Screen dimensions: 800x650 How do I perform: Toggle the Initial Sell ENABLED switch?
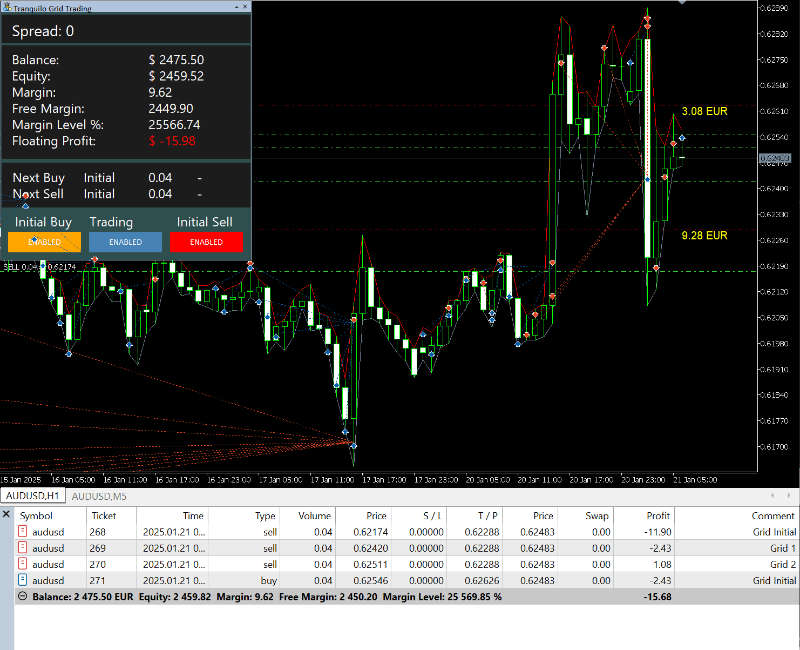pyautogui.click(x=206, y=241)
